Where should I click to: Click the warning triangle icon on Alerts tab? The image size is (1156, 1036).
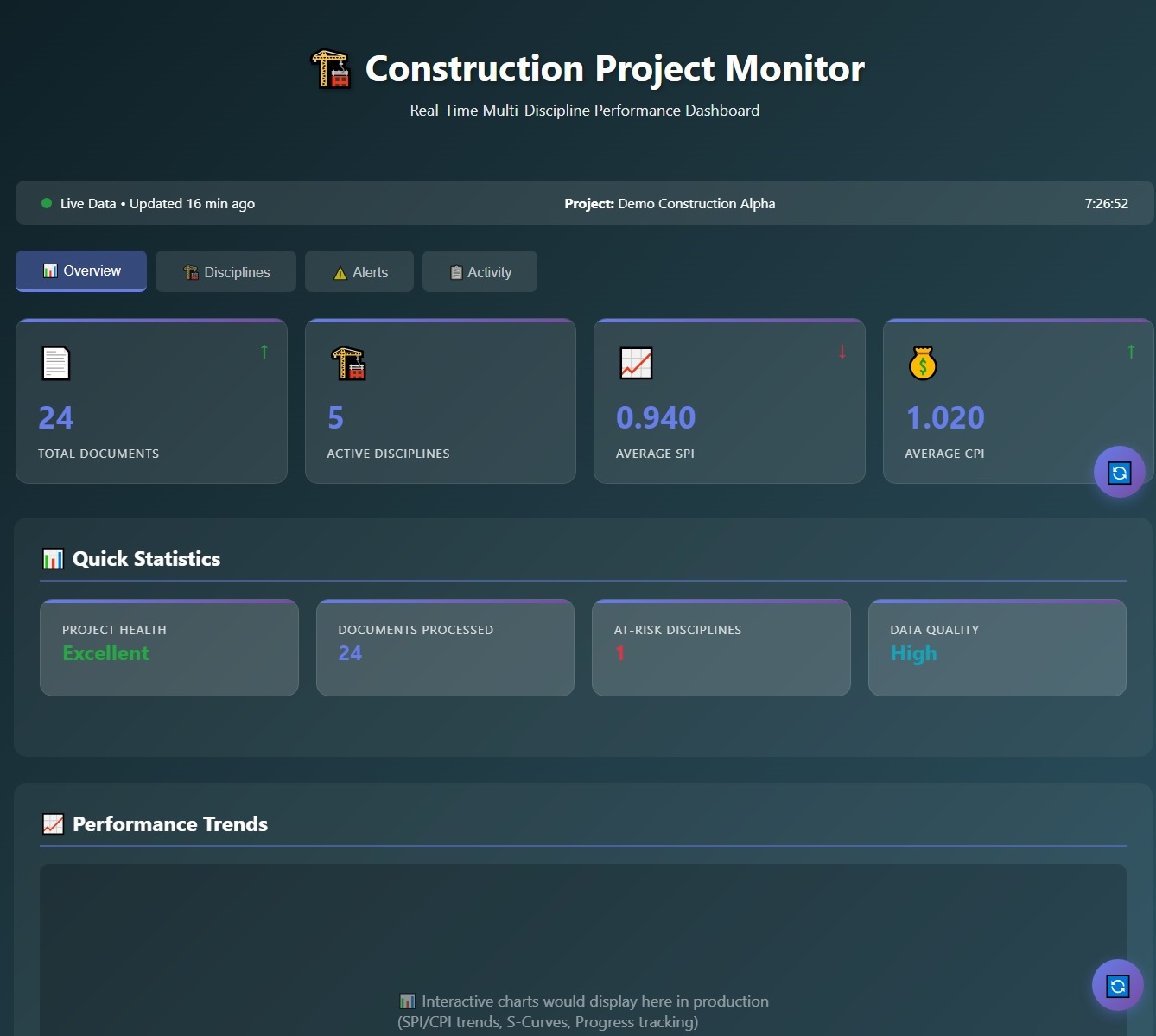coord(340,273)
